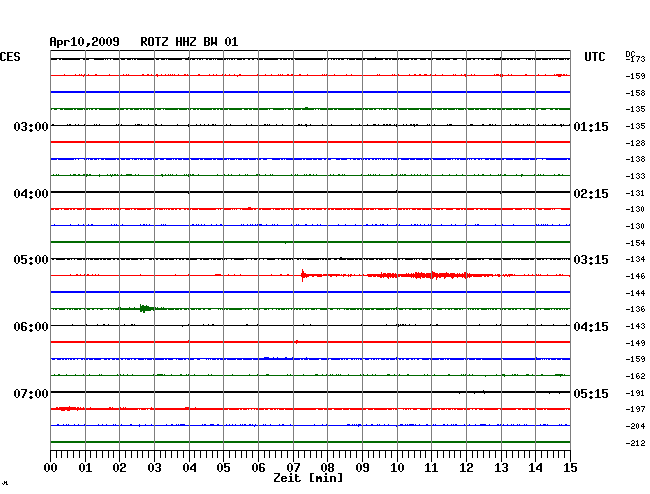Select minute 00 on the time axis

click(51, 467)
